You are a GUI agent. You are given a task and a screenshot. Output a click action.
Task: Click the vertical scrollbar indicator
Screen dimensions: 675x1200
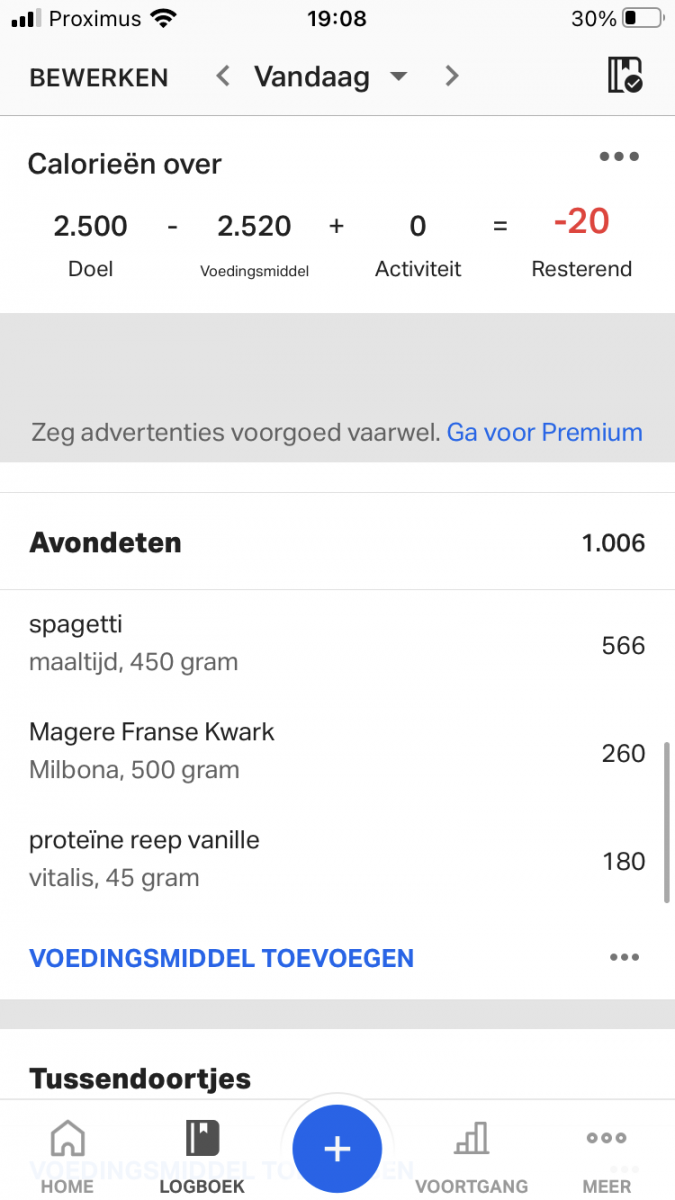(666, 822)
